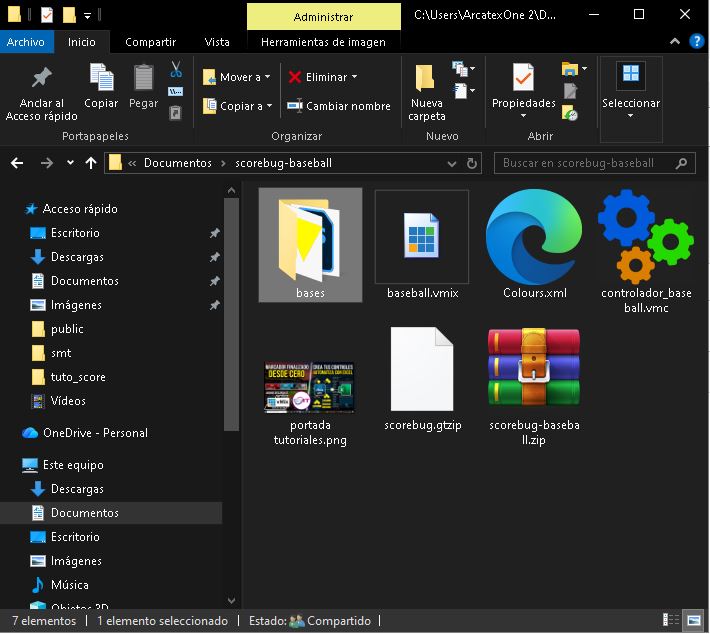
Task: Click the Cut scissors icon
Action: point(176,69)
